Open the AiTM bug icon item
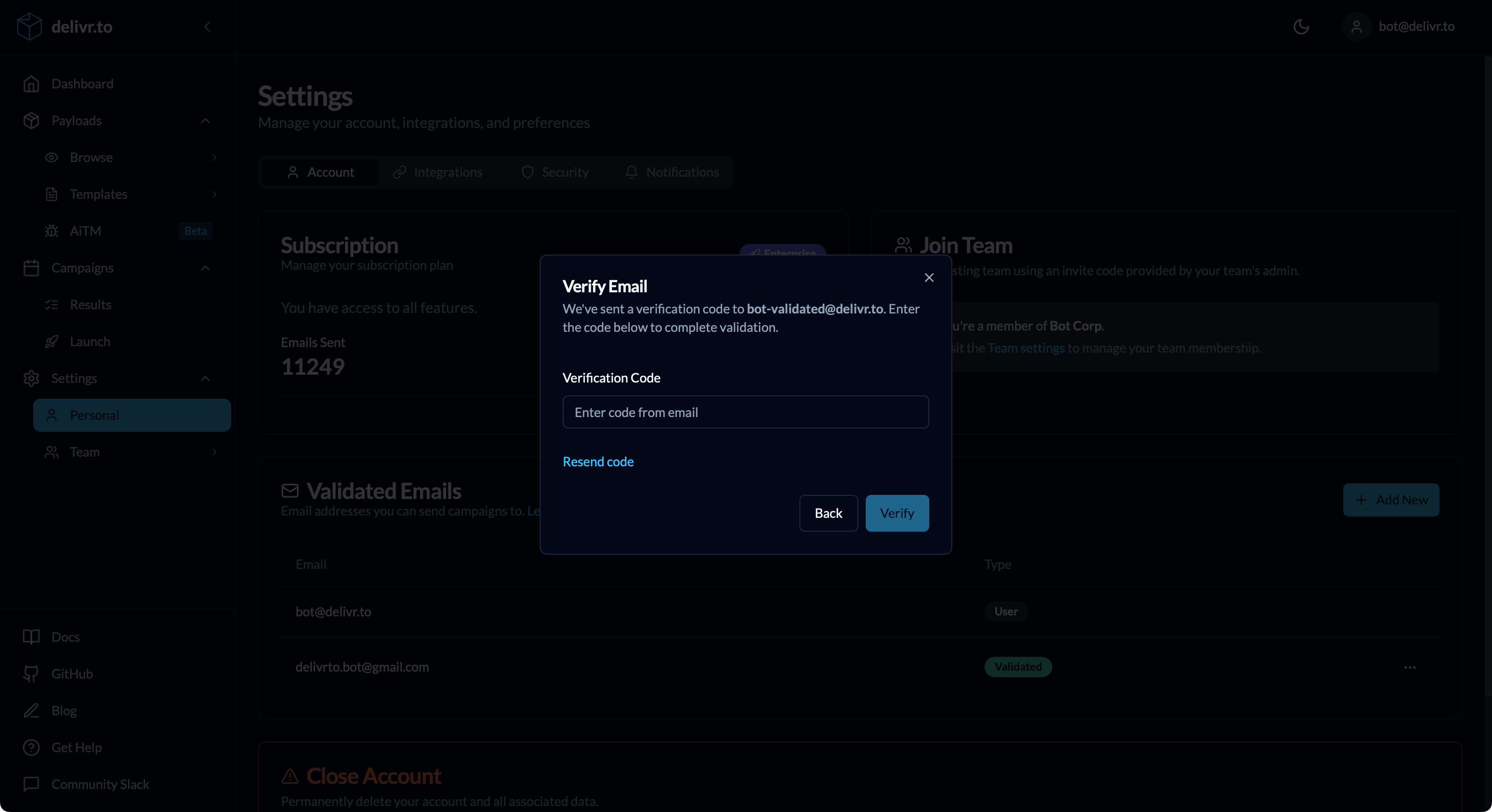The height and width of the screenshot is (812, 1492). tap(52, 231)
